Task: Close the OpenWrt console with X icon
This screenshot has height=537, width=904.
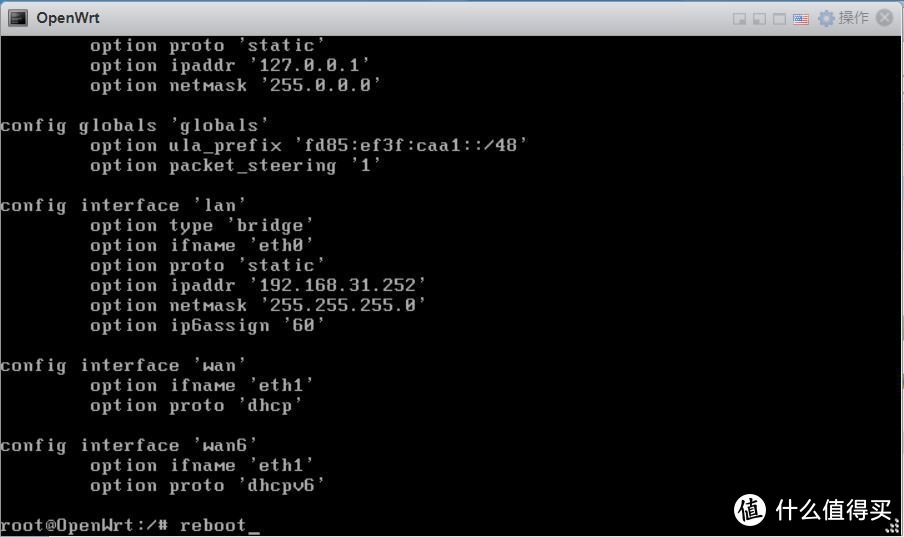Action: (884, 18)
